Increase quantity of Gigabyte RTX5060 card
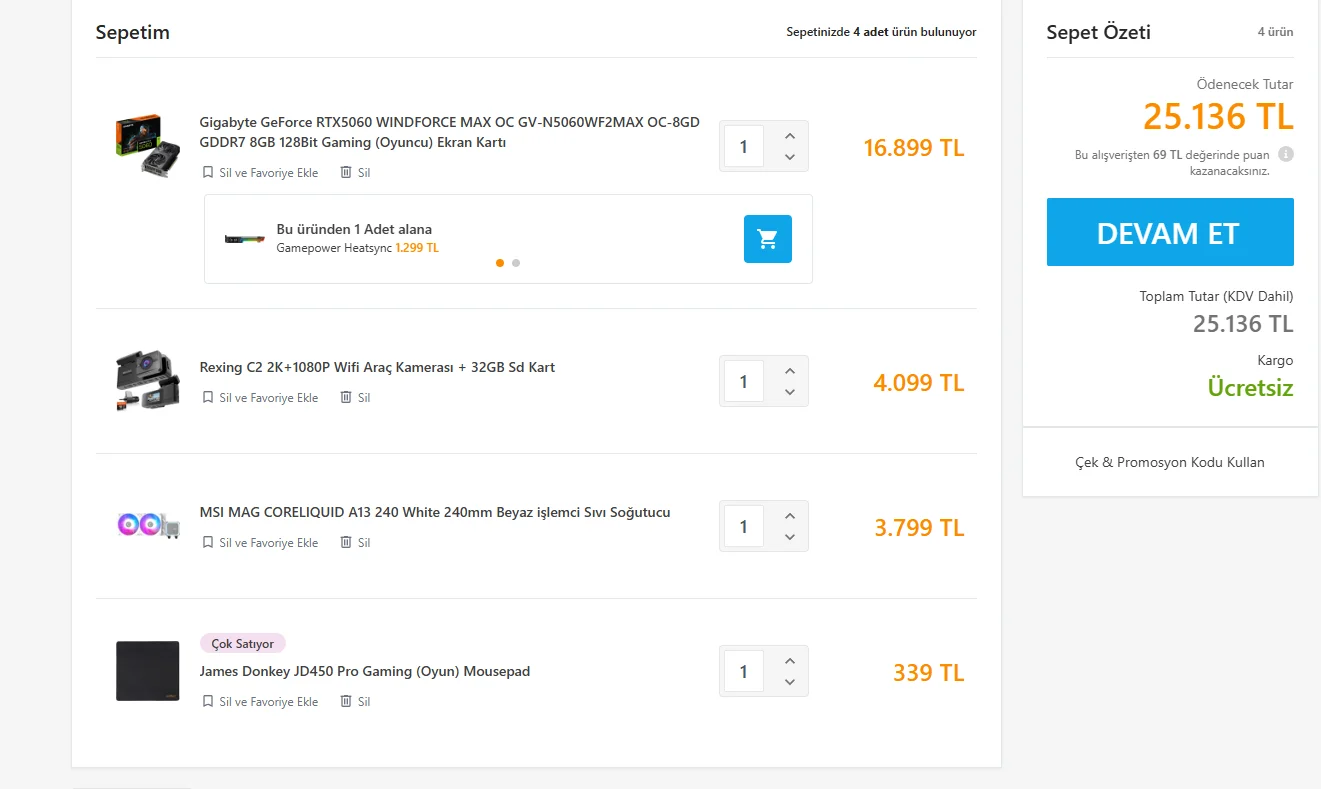 [x=790, y=136]
